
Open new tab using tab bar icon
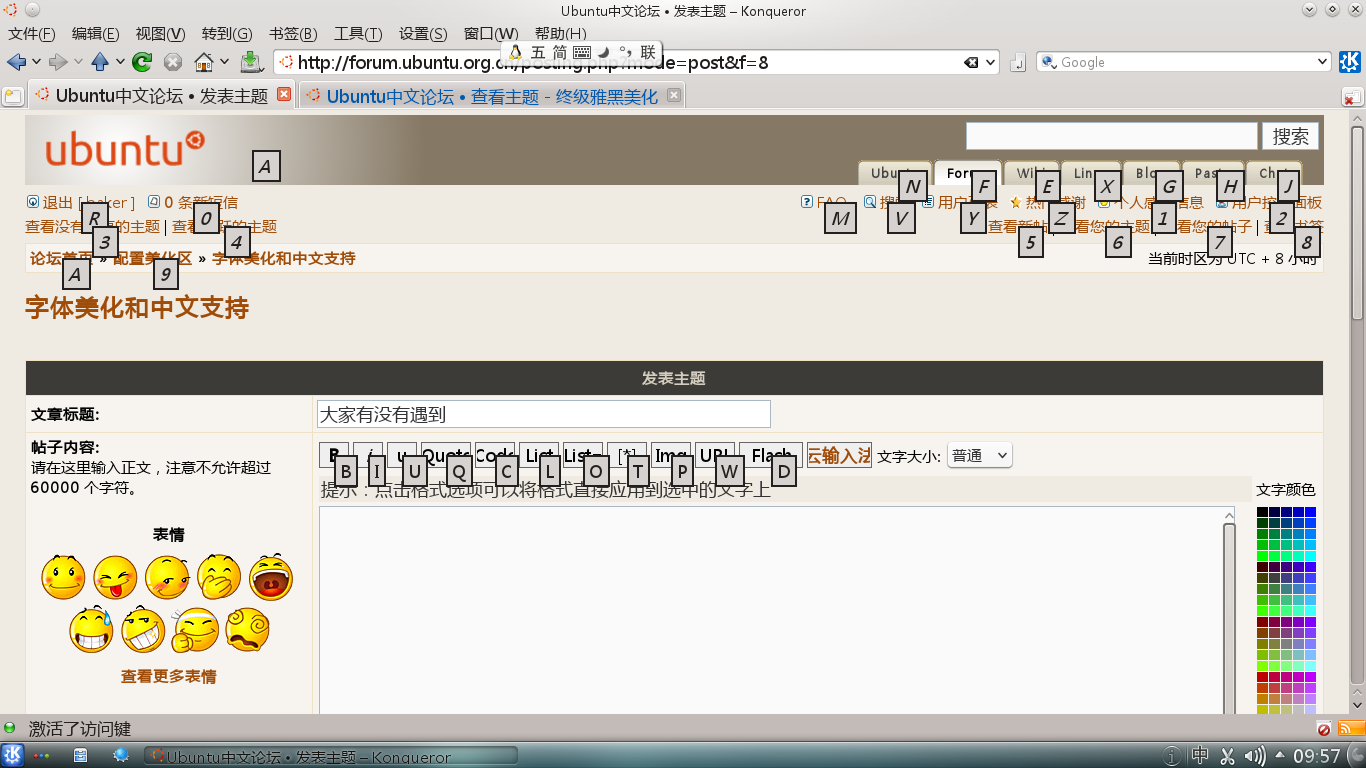coord(13,97)
